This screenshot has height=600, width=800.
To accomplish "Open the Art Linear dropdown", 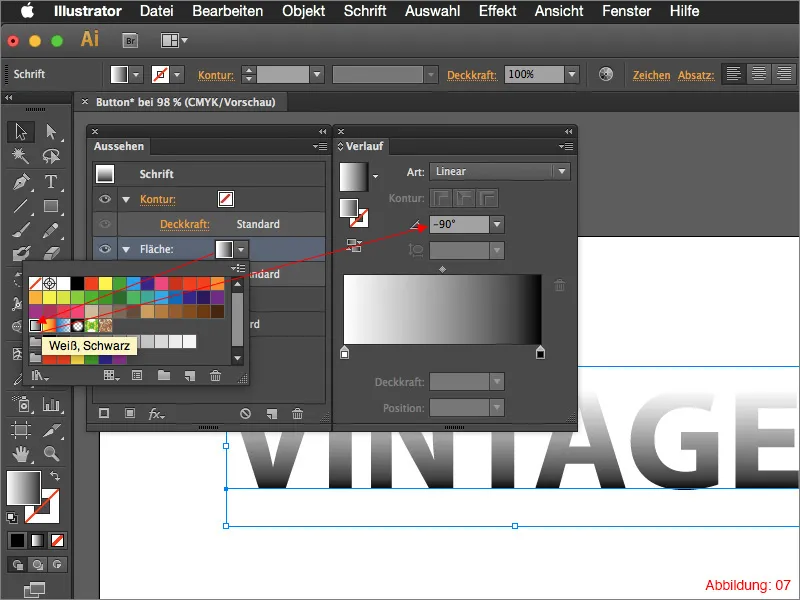I will coord(499,171).
